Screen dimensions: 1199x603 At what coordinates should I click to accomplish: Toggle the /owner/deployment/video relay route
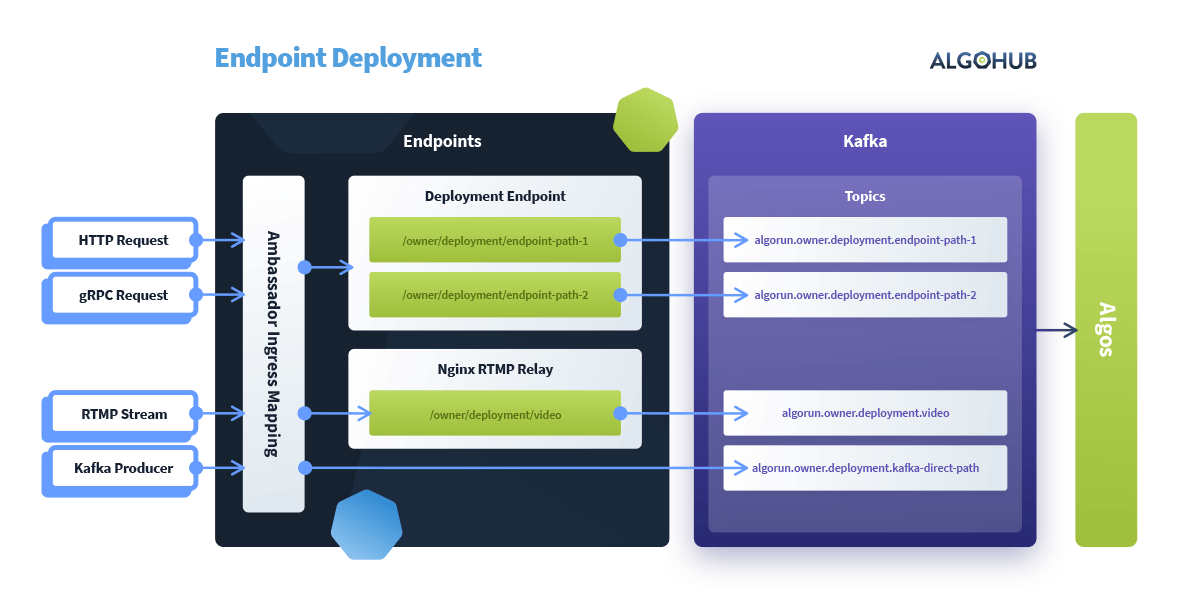(494, 413)
